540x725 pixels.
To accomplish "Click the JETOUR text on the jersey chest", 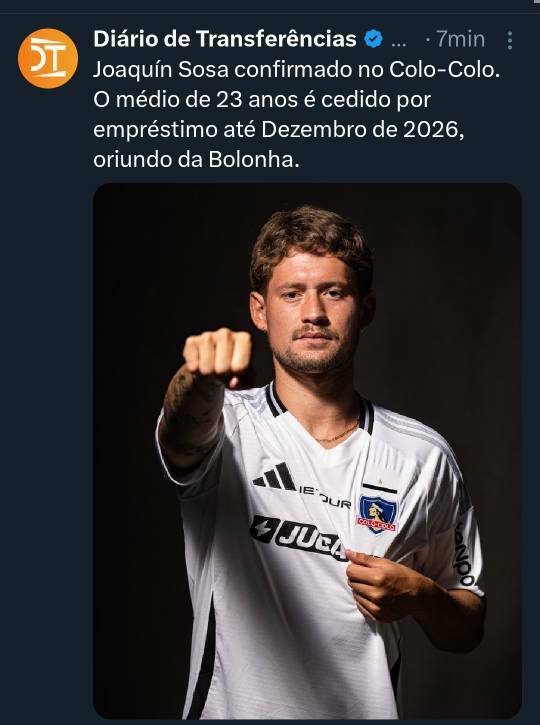I will click(325, 496).
